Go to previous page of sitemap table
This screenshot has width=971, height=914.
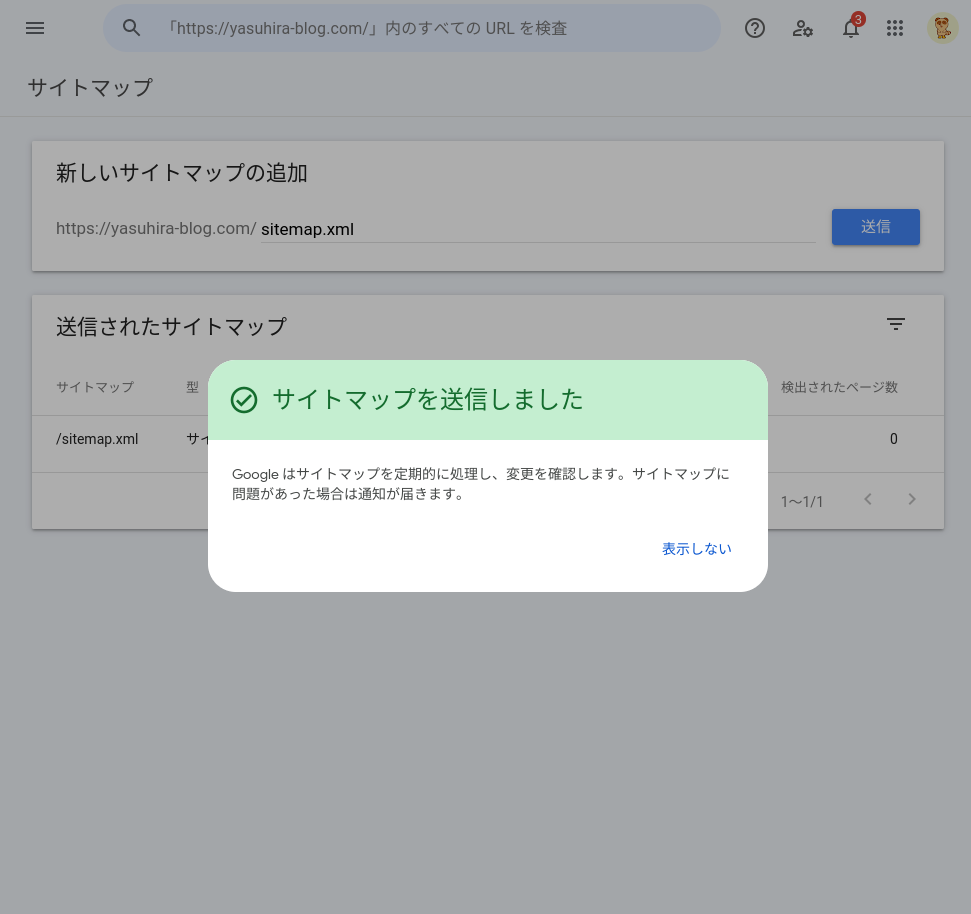tap(868, 499)
